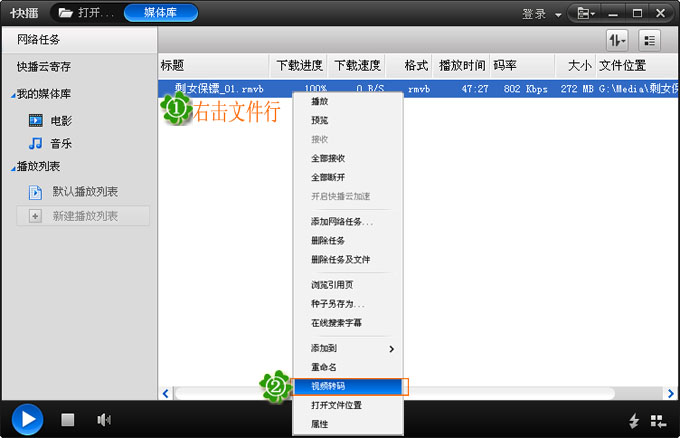Choose 属性 in the context menu
The height and width of the screenshot is (438, 680).
348,424
